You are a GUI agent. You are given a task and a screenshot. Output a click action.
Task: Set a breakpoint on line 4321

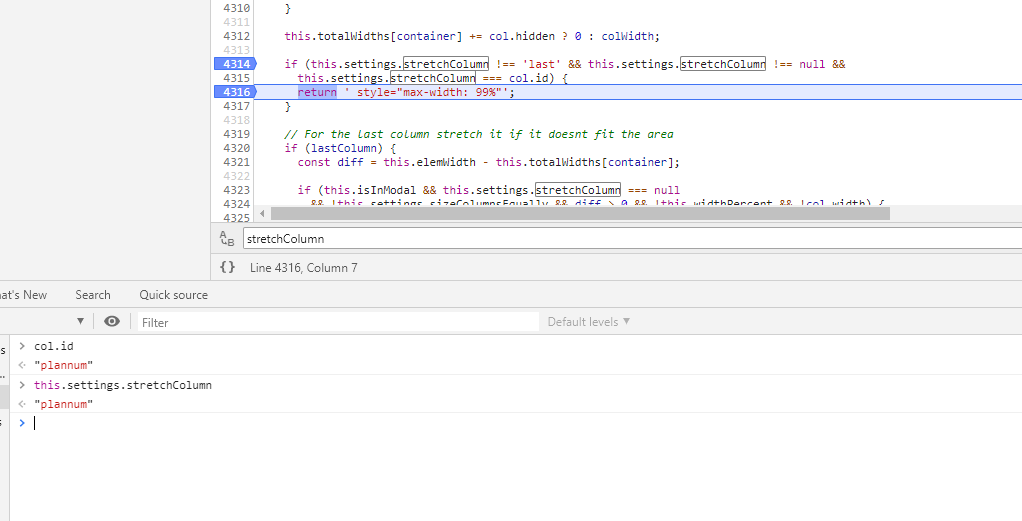pyautogui.click(x=236, y=162)
